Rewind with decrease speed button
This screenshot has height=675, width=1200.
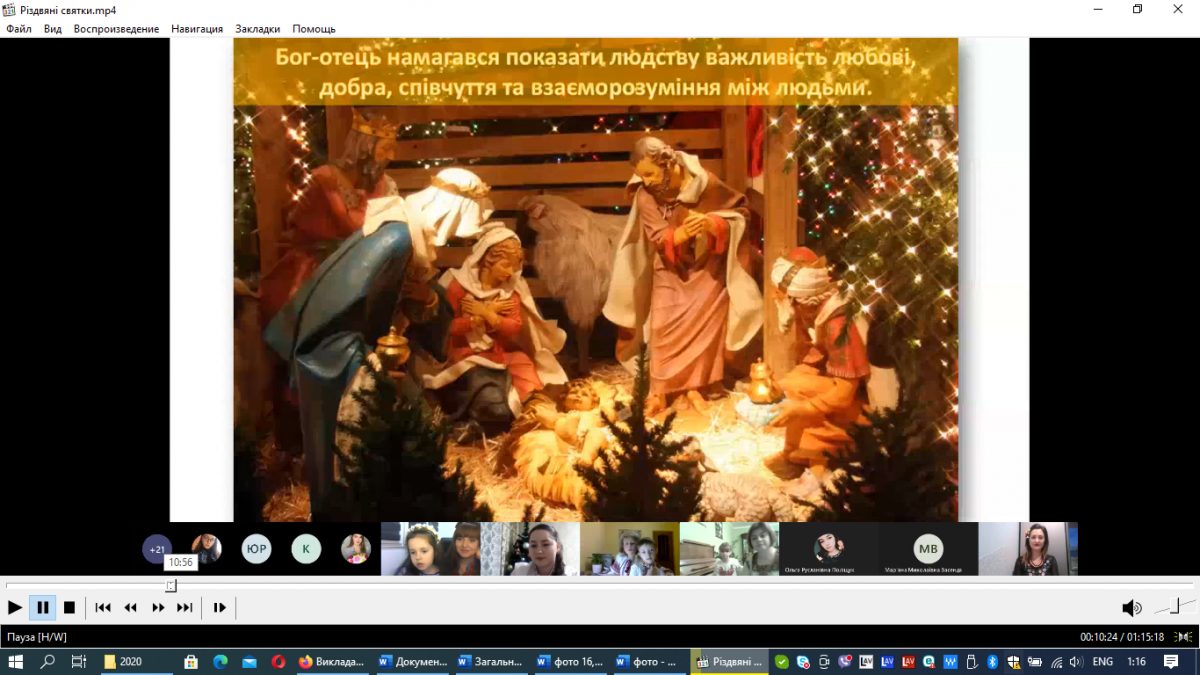coord(130,607)
